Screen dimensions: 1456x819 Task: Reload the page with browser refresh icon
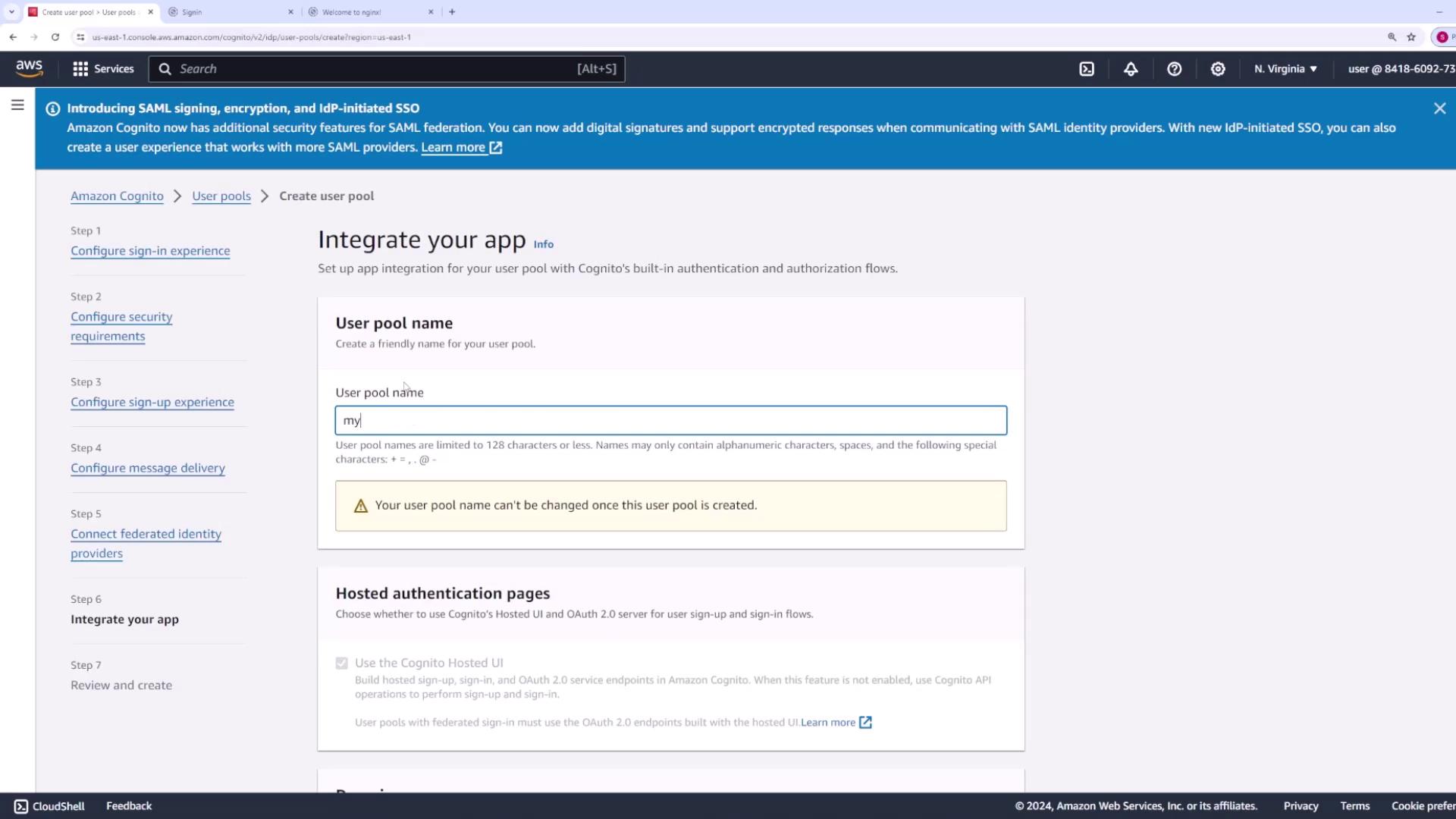point(55,36)
